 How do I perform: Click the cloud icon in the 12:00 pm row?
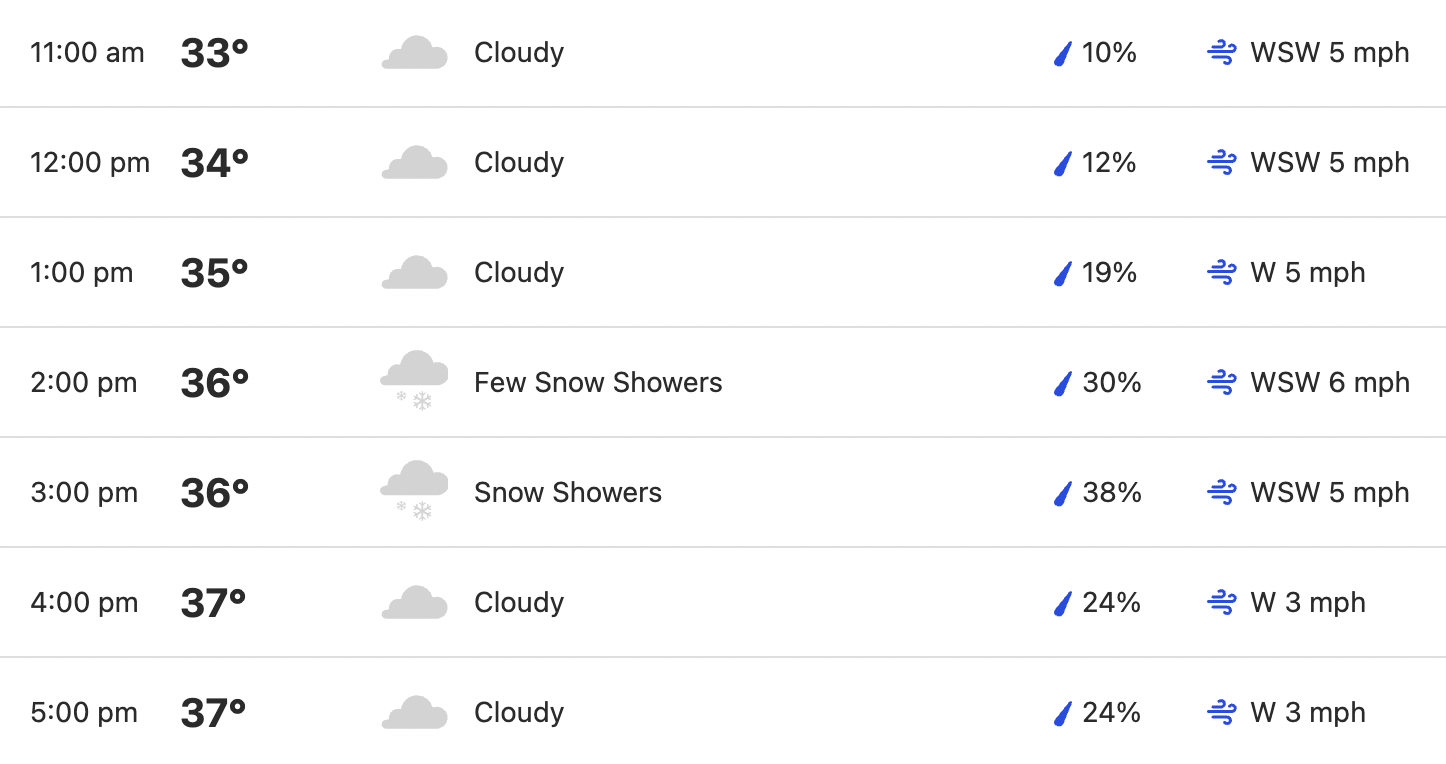coord(414,163)
